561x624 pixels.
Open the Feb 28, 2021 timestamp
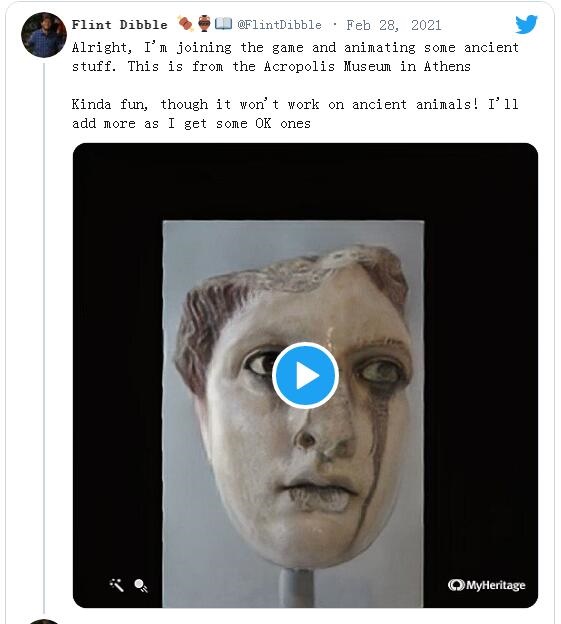pos(393,25)
